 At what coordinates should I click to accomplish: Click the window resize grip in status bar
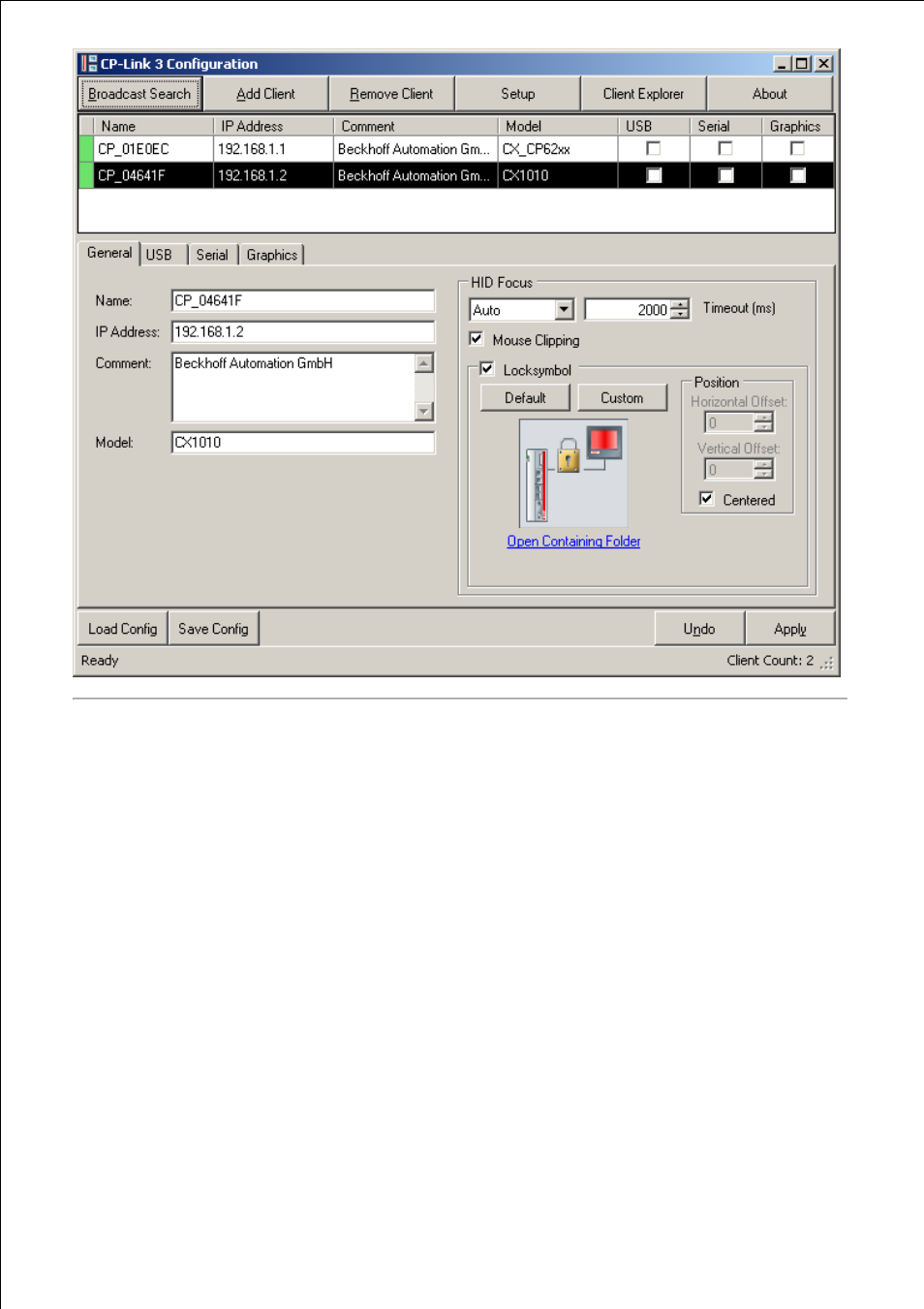click(826, 664)
